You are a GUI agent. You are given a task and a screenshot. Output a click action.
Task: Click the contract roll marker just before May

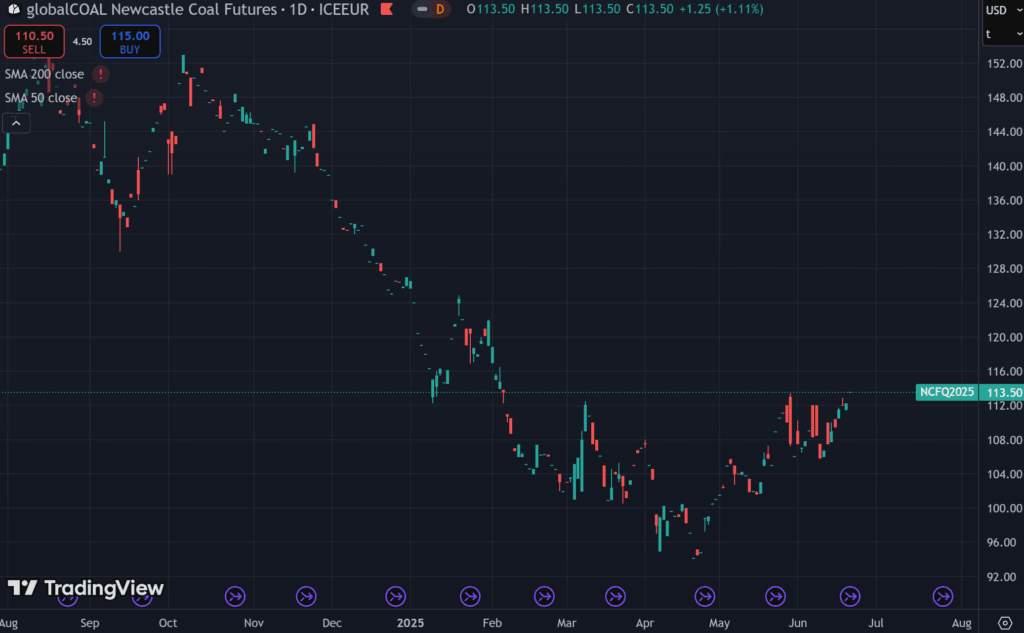click(x=705, y=596)
